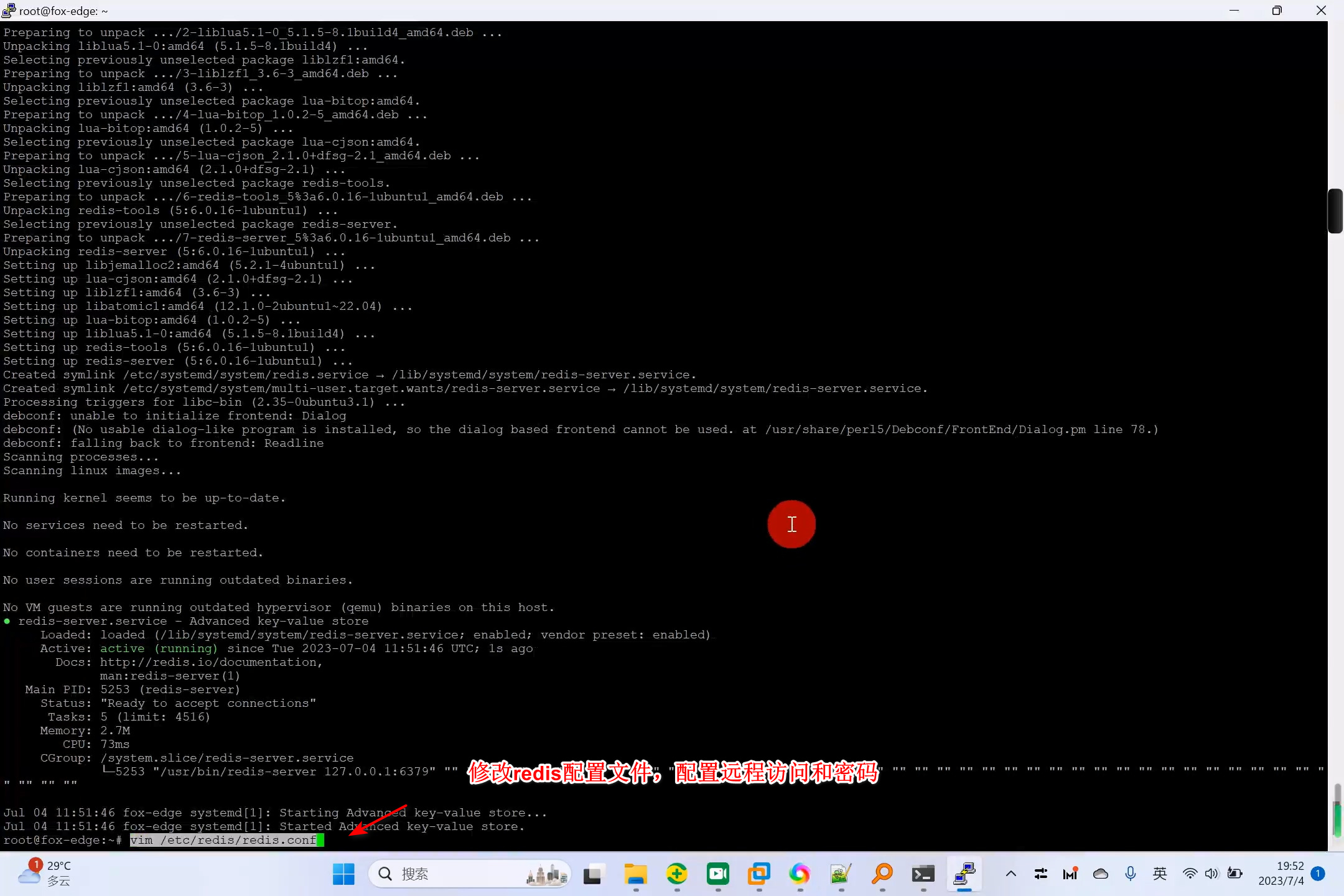Open the sliders tray icon
Screen dimensions: 1344x896
[1040, 874]
